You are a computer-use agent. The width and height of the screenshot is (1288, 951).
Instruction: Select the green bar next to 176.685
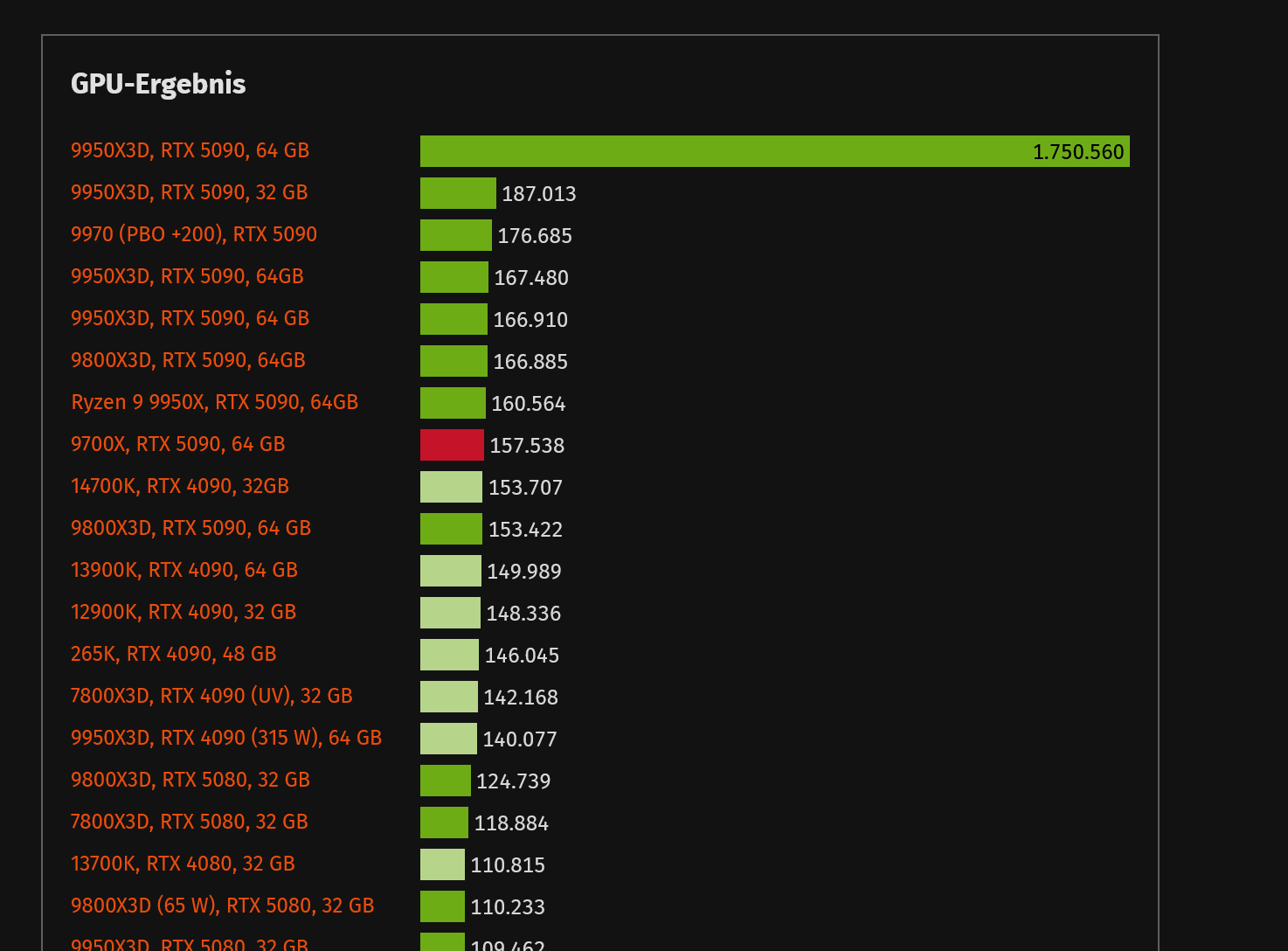456,235
